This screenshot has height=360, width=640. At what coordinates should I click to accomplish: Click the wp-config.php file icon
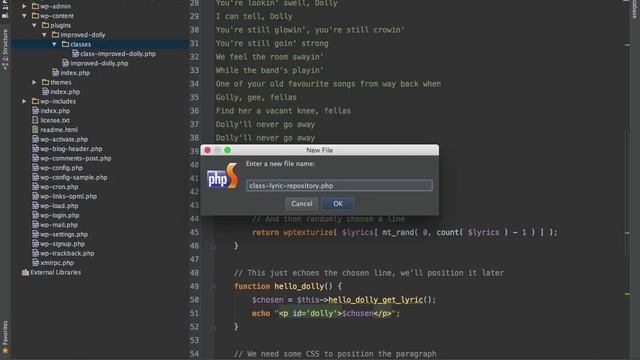(x=36, y=168)
